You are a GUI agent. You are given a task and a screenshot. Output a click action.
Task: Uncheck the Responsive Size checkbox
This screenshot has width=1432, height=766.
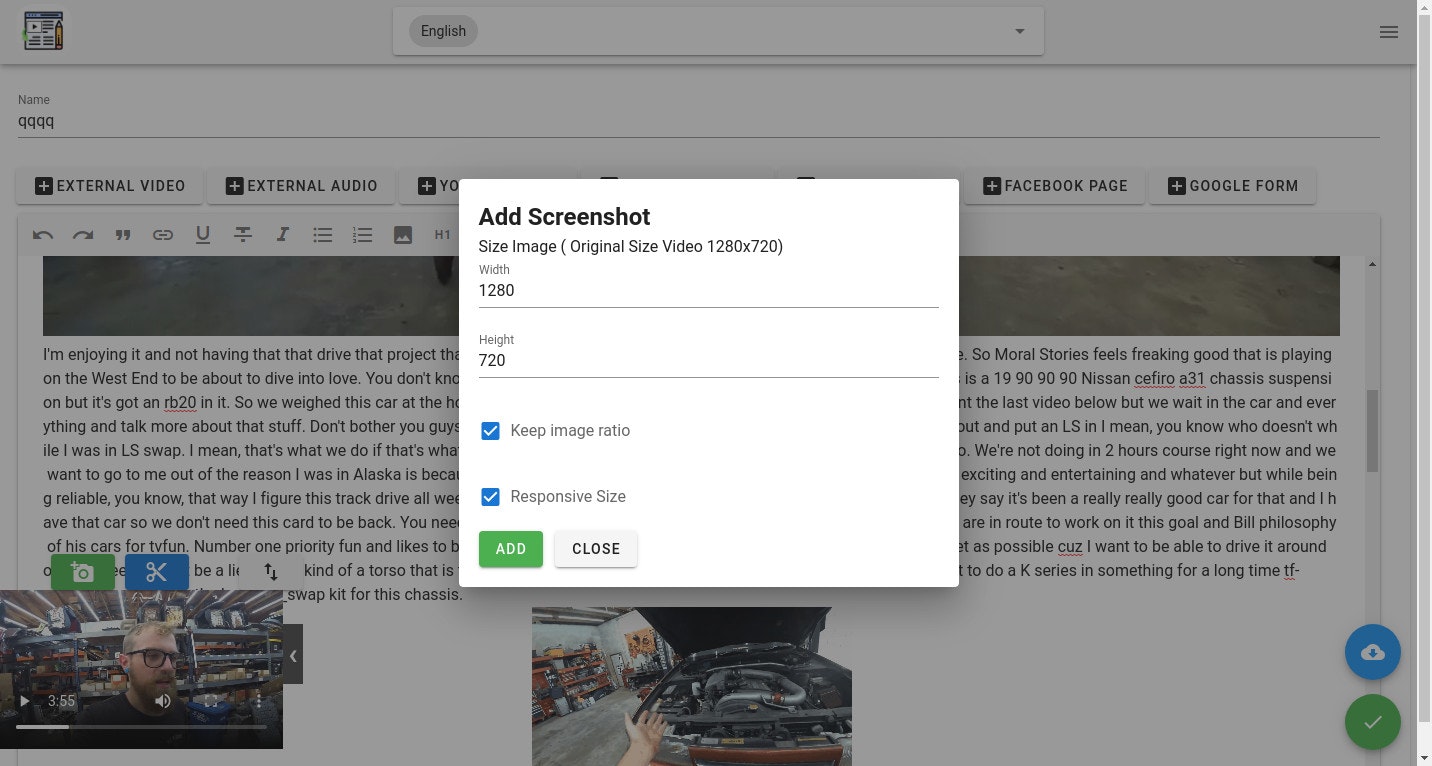click(490, 497)
